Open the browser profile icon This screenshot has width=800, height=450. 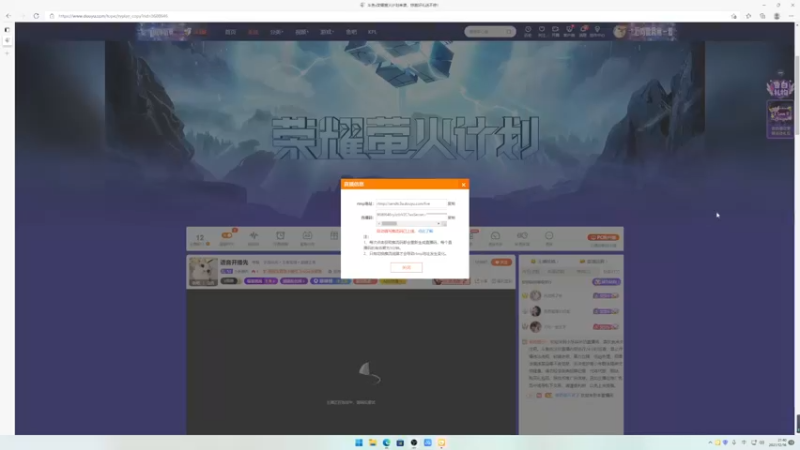[x=777, y=16]
